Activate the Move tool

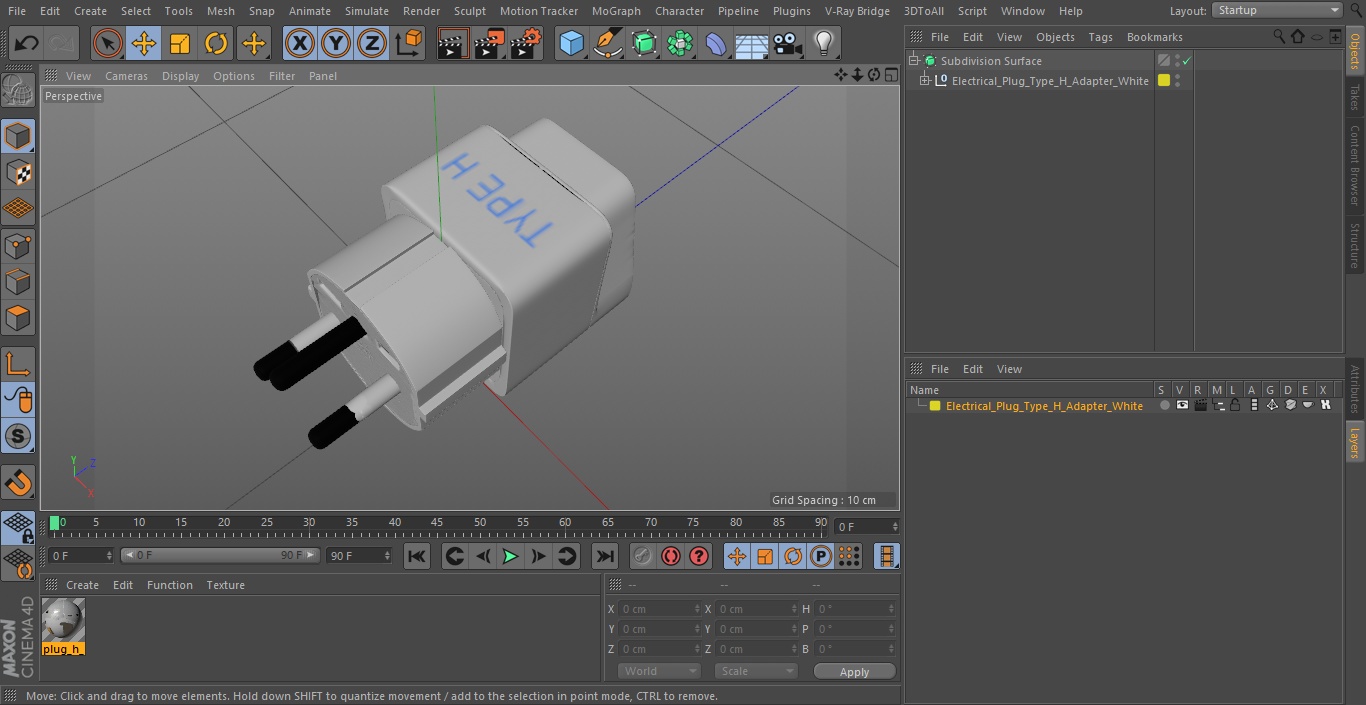144,44
